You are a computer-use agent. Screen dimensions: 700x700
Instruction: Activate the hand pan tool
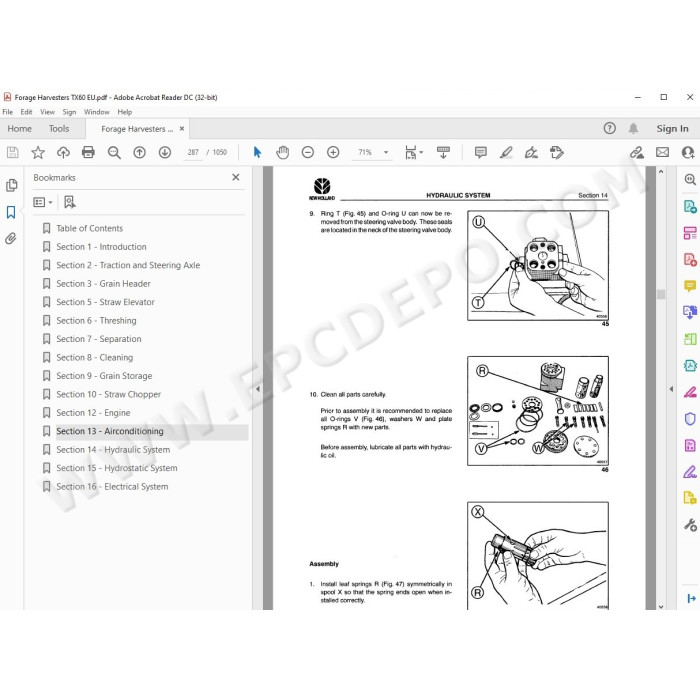[283, 153]
